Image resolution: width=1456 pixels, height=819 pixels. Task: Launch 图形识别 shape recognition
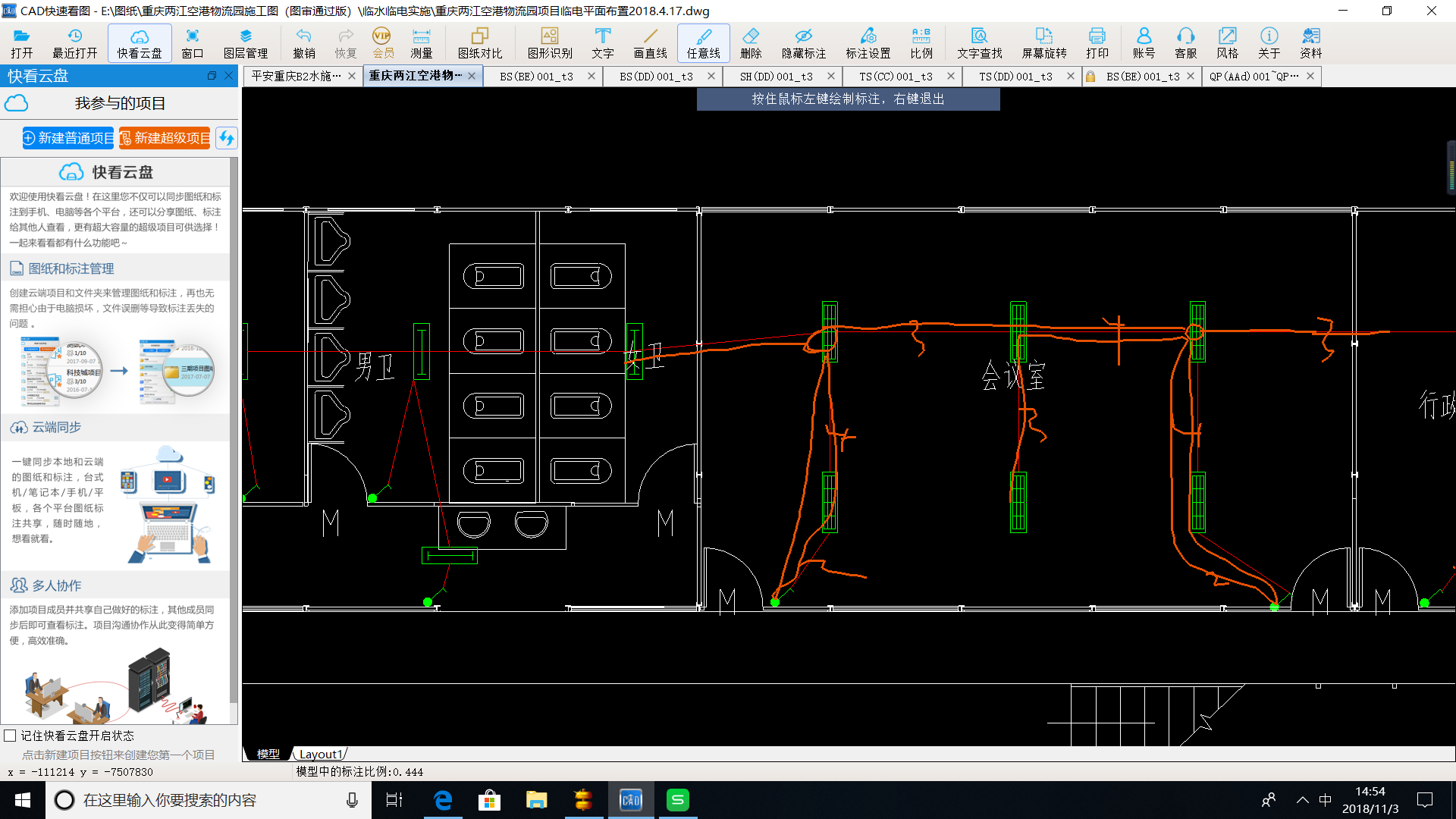tap(550, 43)
